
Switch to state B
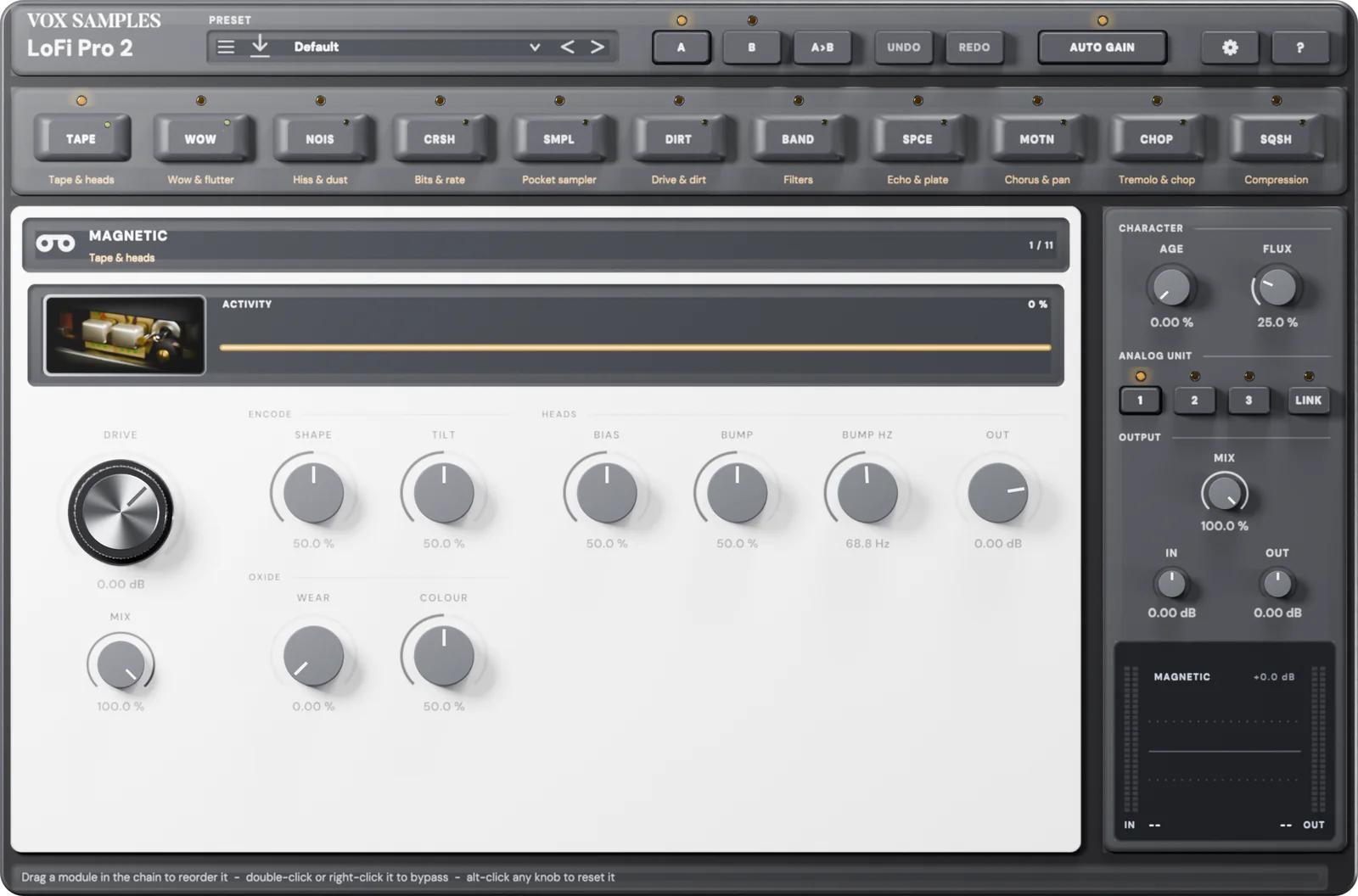(x=751, y=48)
